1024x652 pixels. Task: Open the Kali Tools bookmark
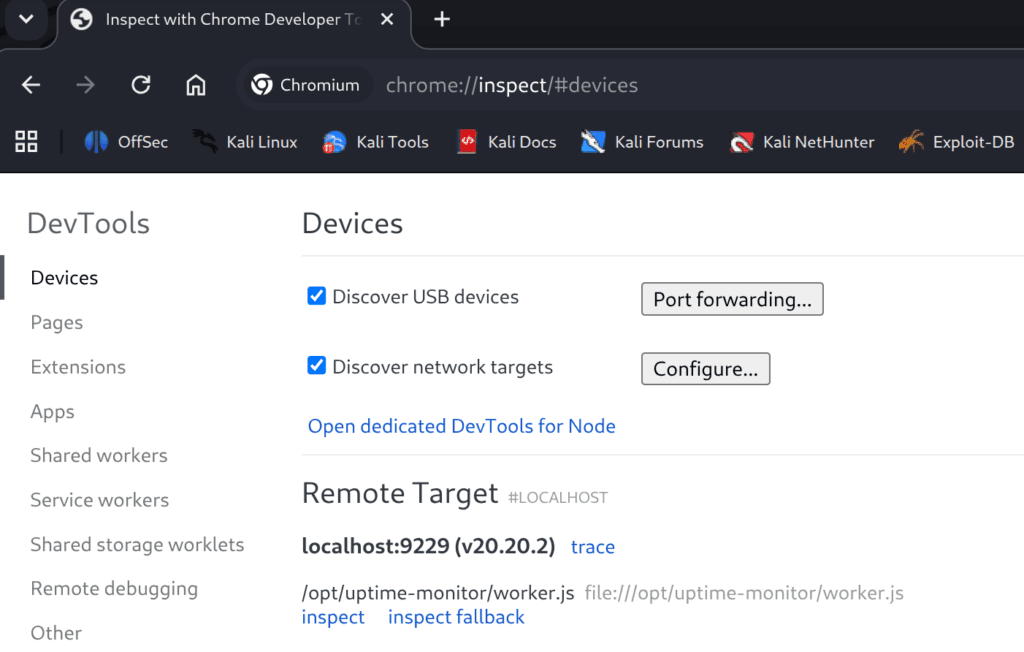376,142
